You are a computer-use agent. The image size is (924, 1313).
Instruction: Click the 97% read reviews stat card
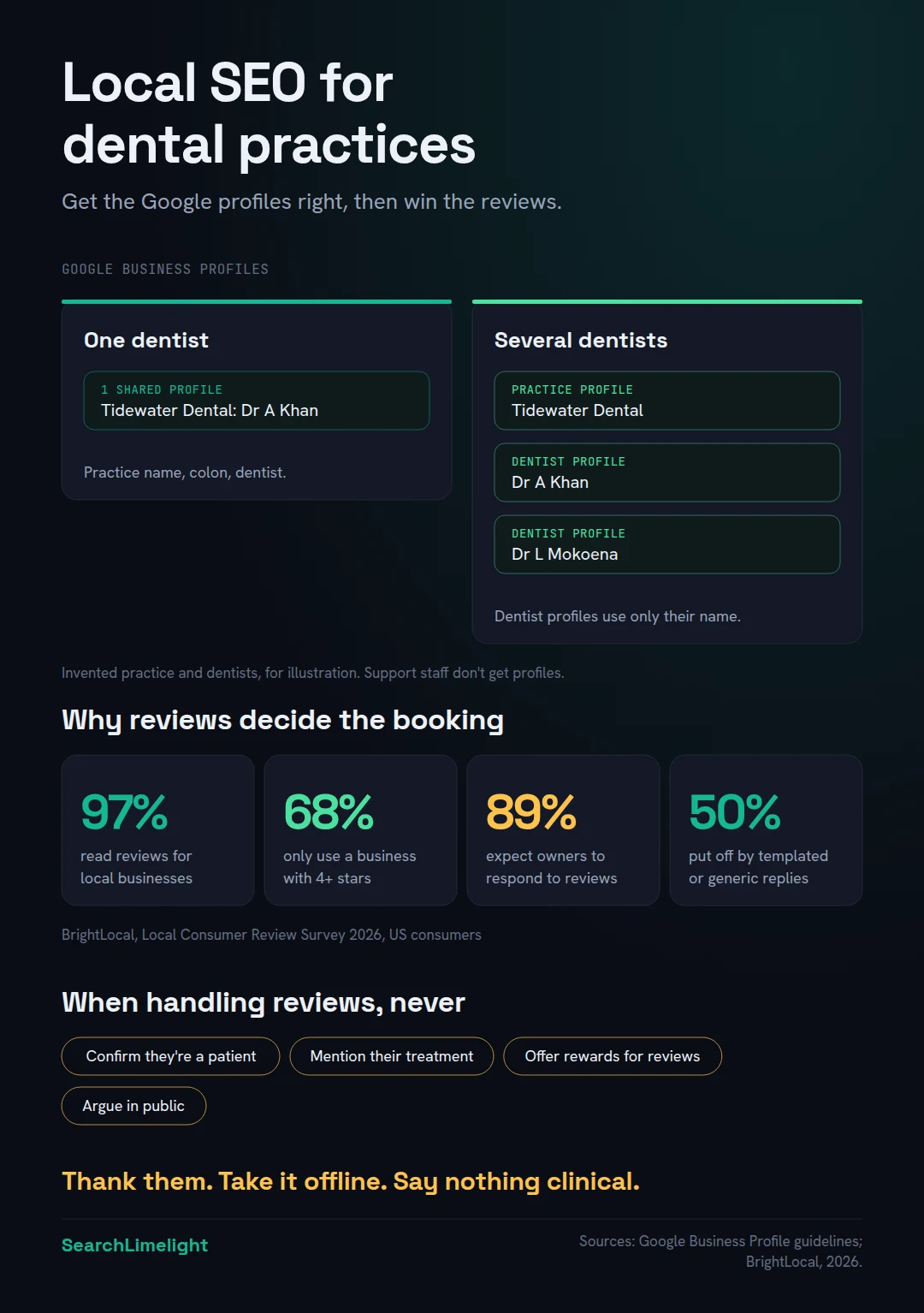click(157, 830)
